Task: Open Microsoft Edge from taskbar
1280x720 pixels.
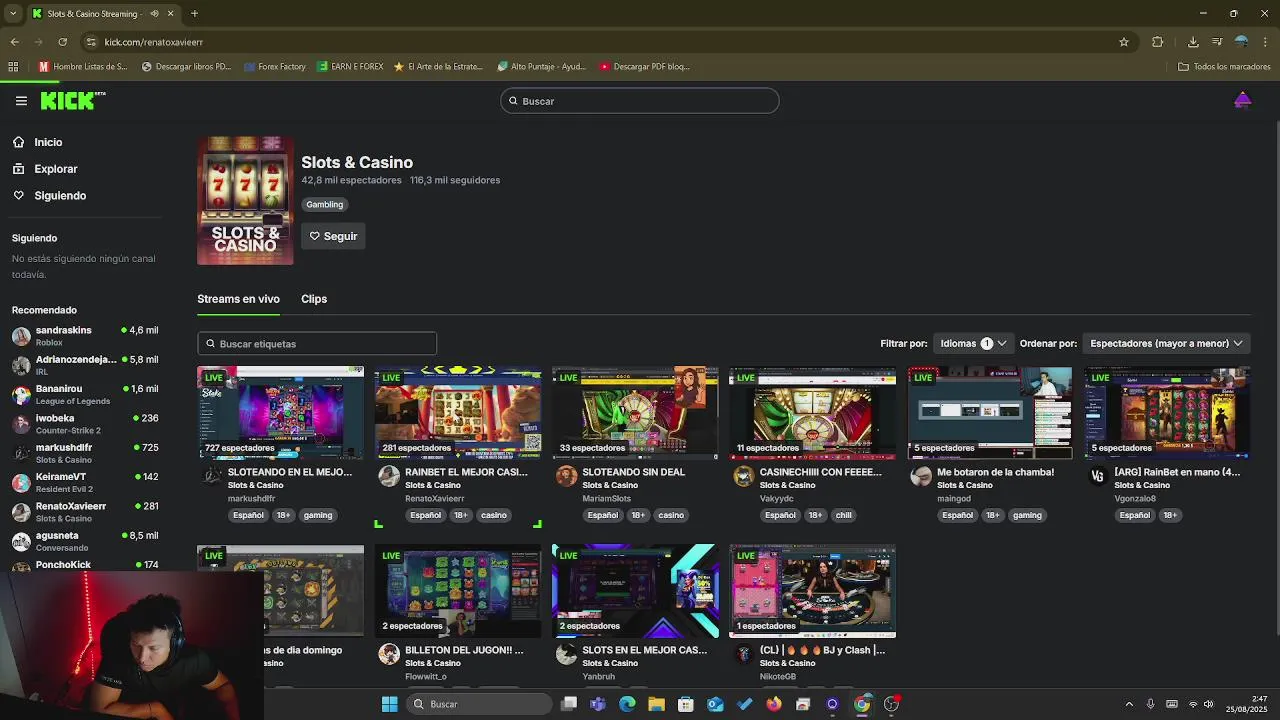Action: pyautogui.click(x=627, y=704)
